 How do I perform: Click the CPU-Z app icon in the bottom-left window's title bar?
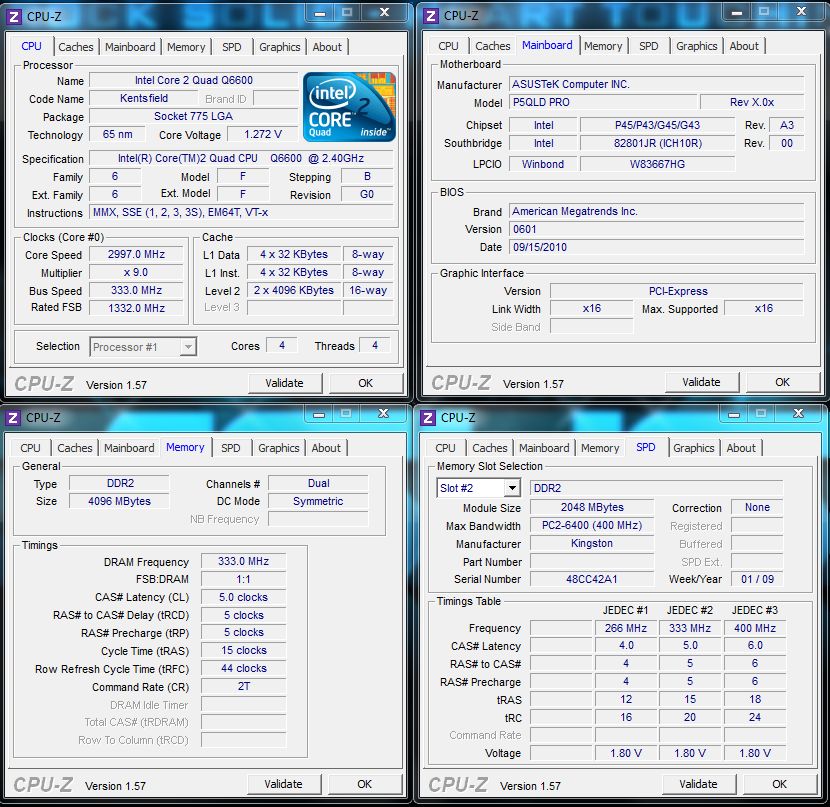click(x=13, y=418)
